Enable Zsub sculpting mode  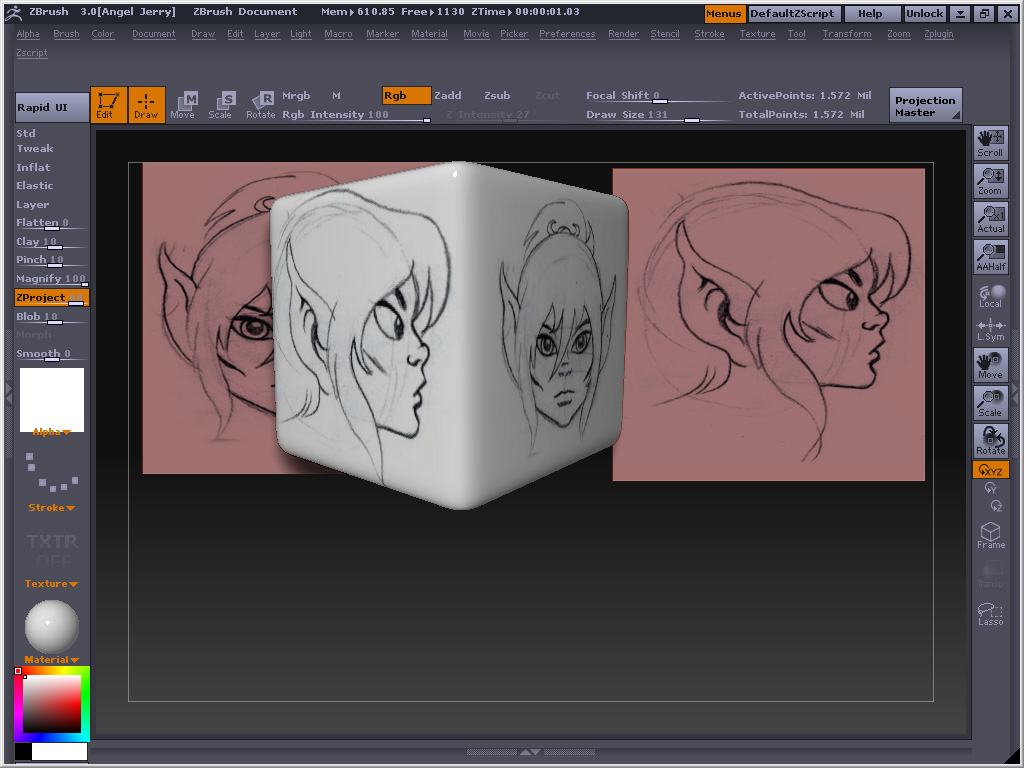(x=497, y=95)
